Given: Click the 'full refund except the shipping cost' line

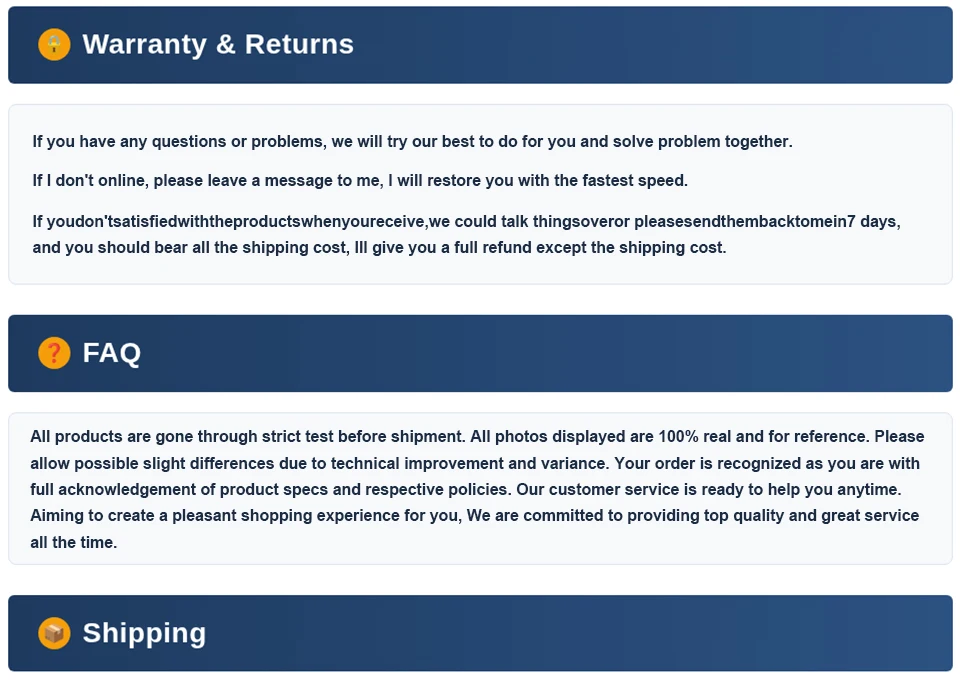Looking at the screenshot, I should click(x=380, y=247).
